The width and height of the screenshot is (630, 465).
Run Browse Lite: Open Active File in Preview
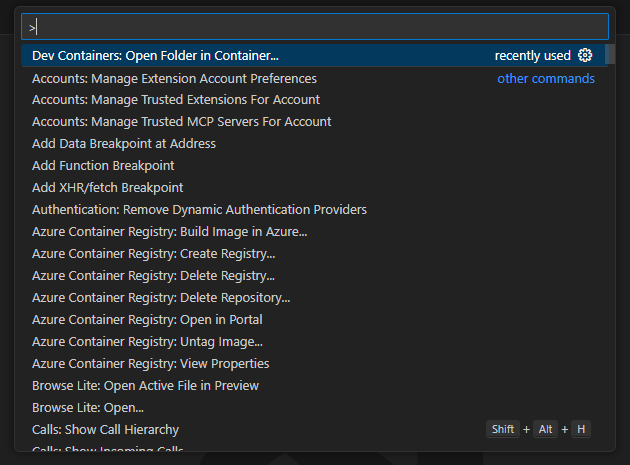[313, 386]
